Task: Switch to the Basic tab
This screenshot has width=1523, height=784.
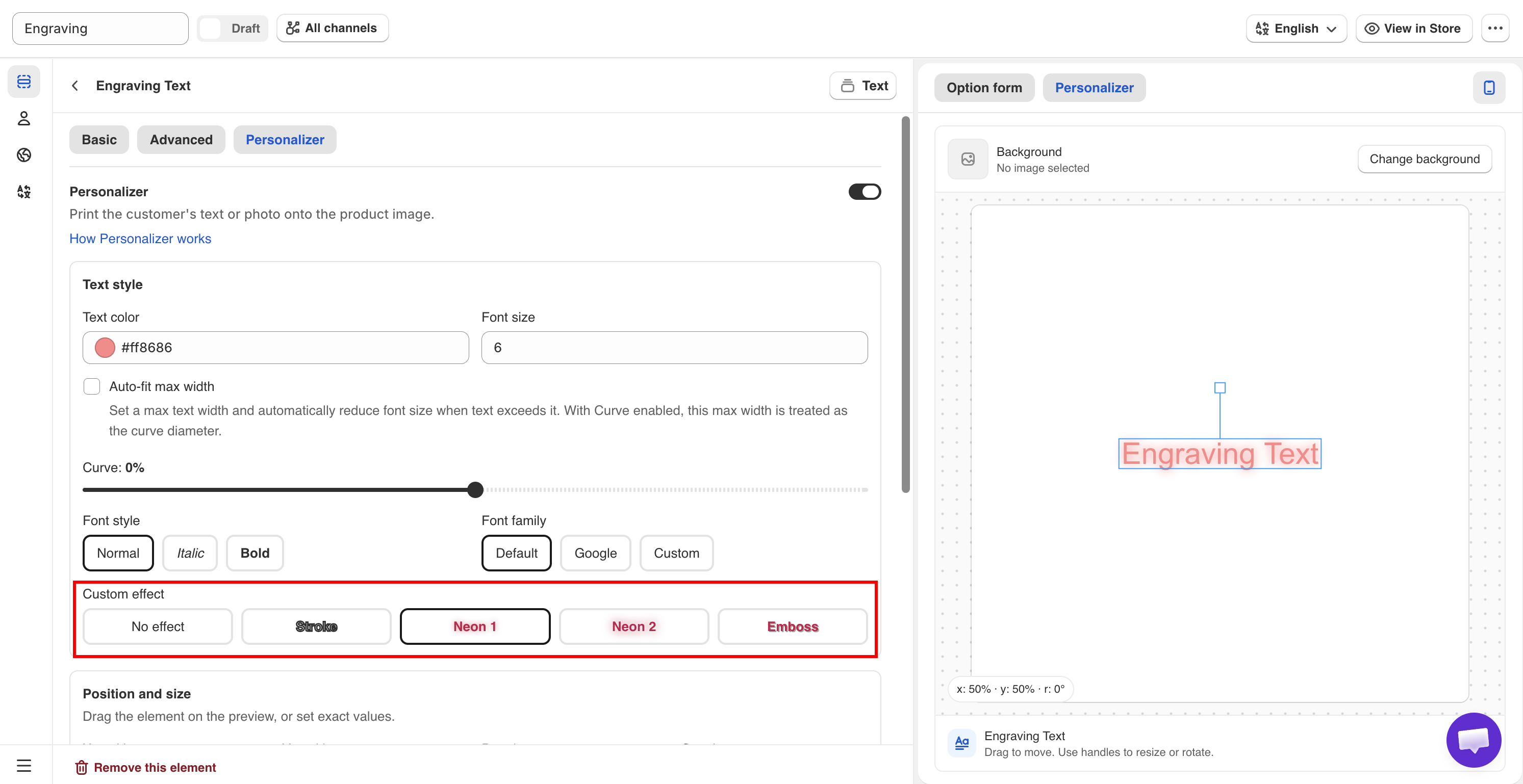Action: point(99,140)
